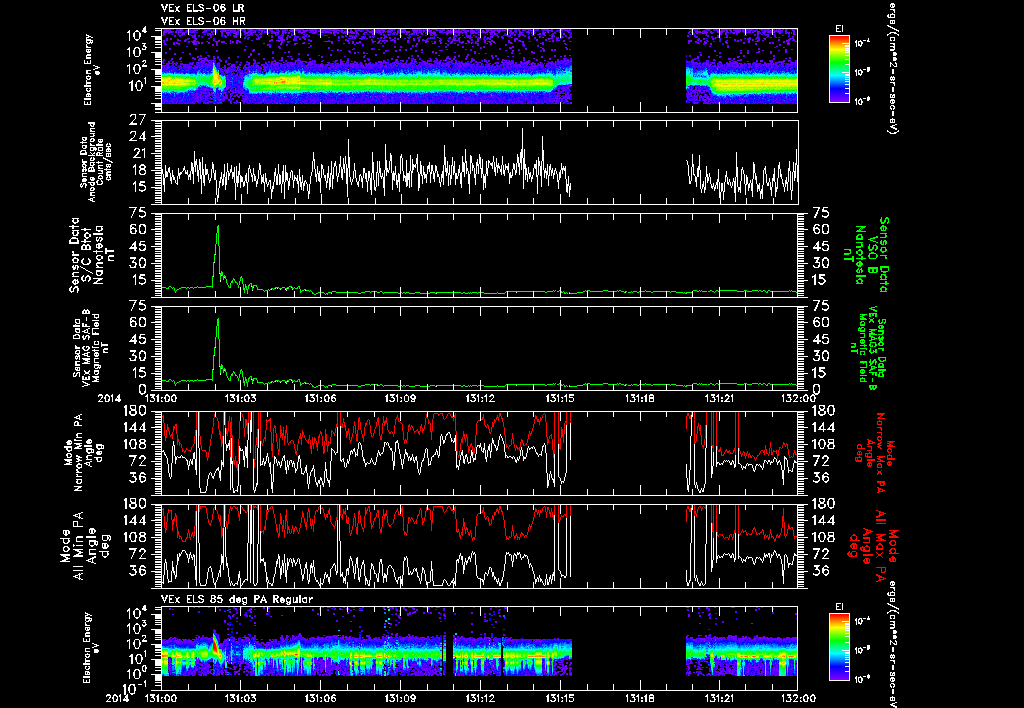Click the "VEx ELS-06 HR" title text
This screenshot has width=1024, height=708.
[203, 22]
